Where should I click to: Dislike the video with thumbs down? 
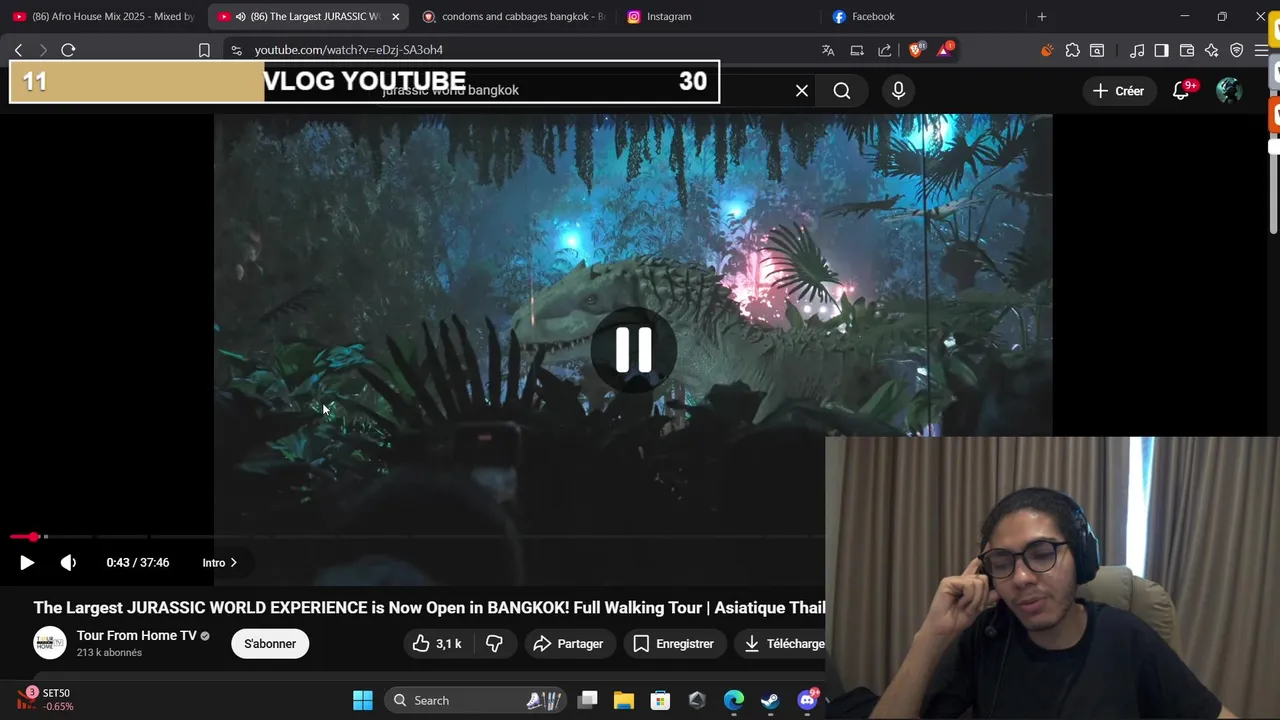point(495,644)
